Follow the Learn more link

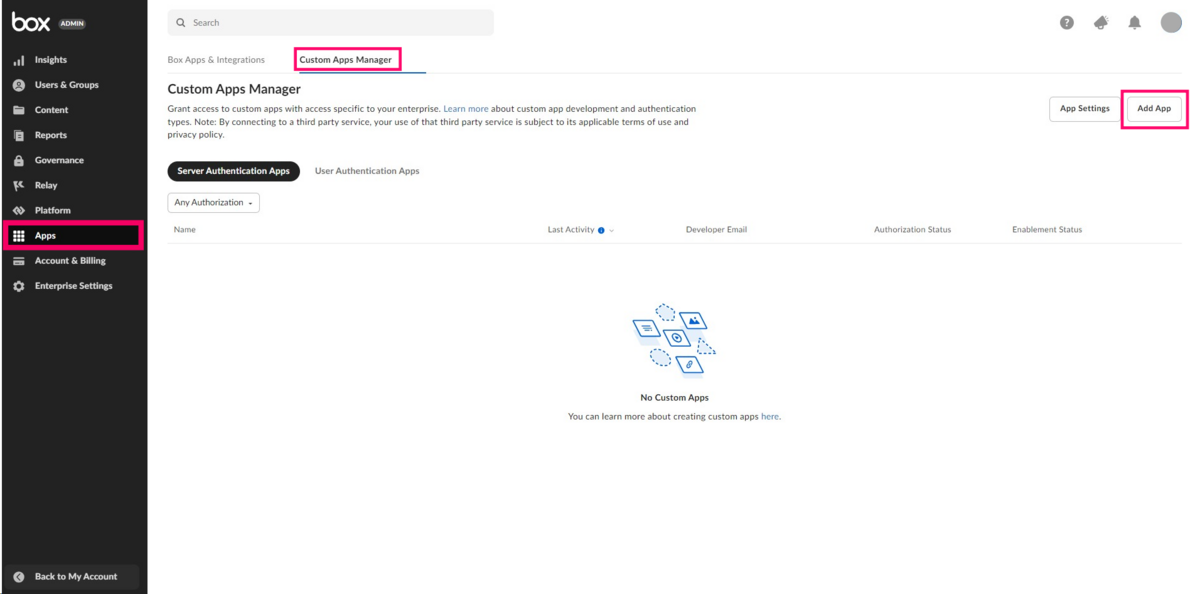tap(466, 109)
